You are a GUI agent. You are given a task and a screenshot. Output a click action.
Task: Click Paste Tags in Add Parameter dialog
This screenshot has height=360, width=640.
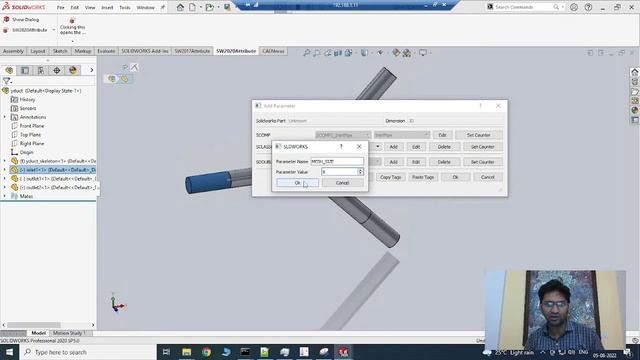point(422,177)
